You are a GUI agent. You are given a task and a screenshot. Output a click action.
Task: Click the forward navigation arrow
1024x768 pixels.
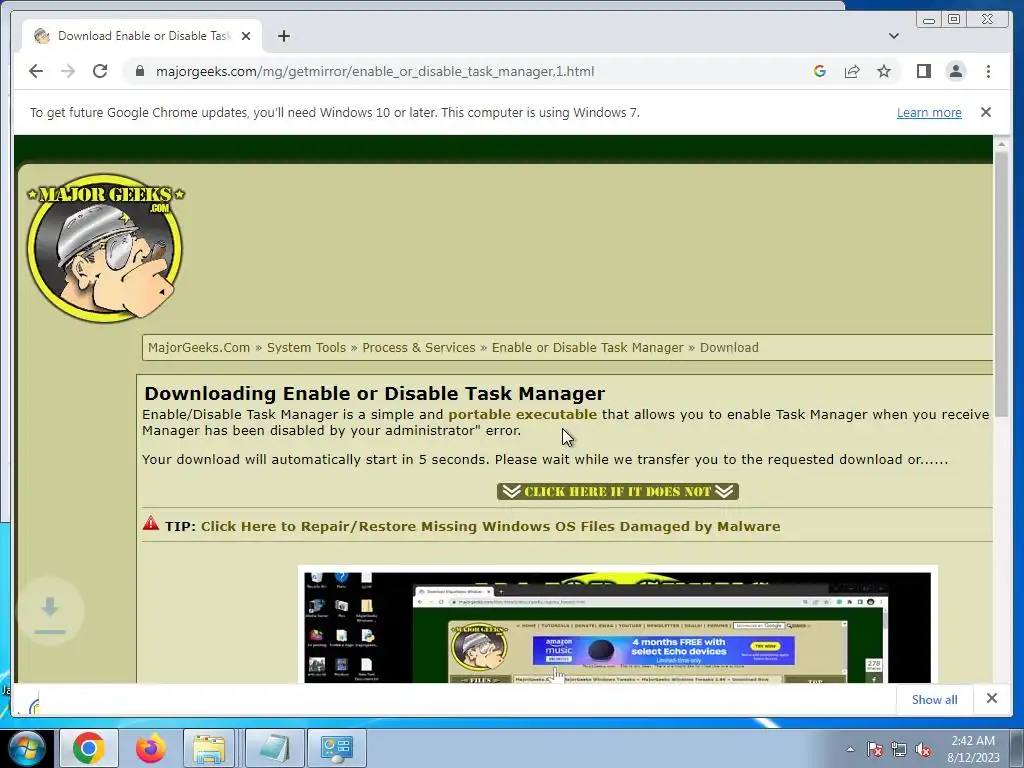coord(68,71)
